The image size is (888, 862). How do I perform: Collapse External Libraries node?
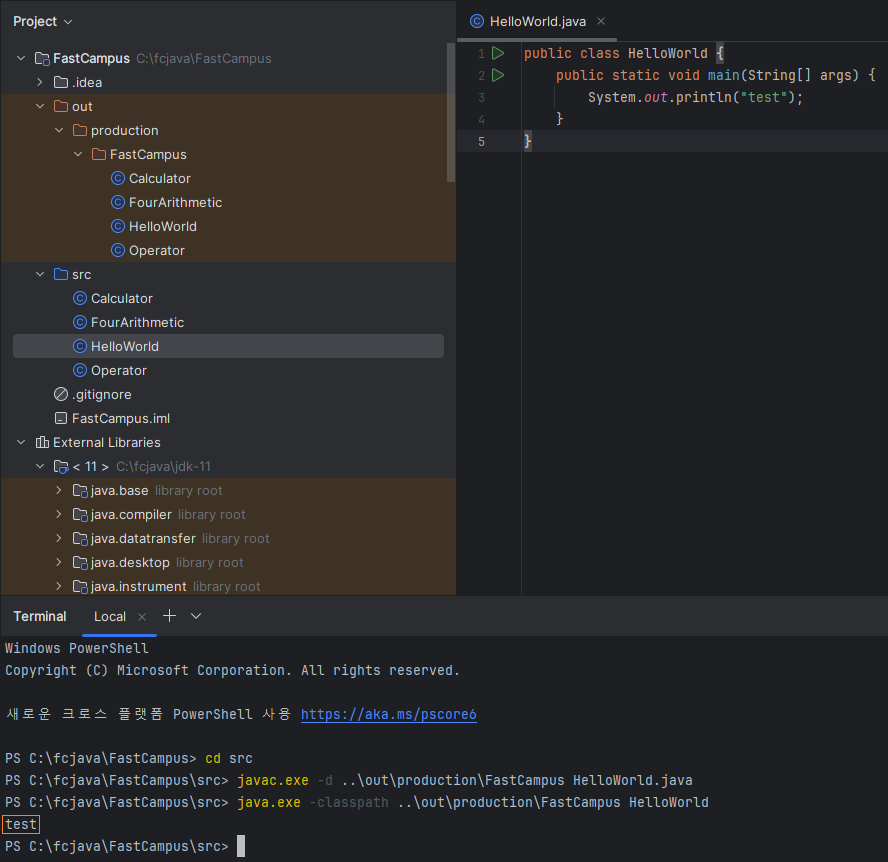point(21,442)
